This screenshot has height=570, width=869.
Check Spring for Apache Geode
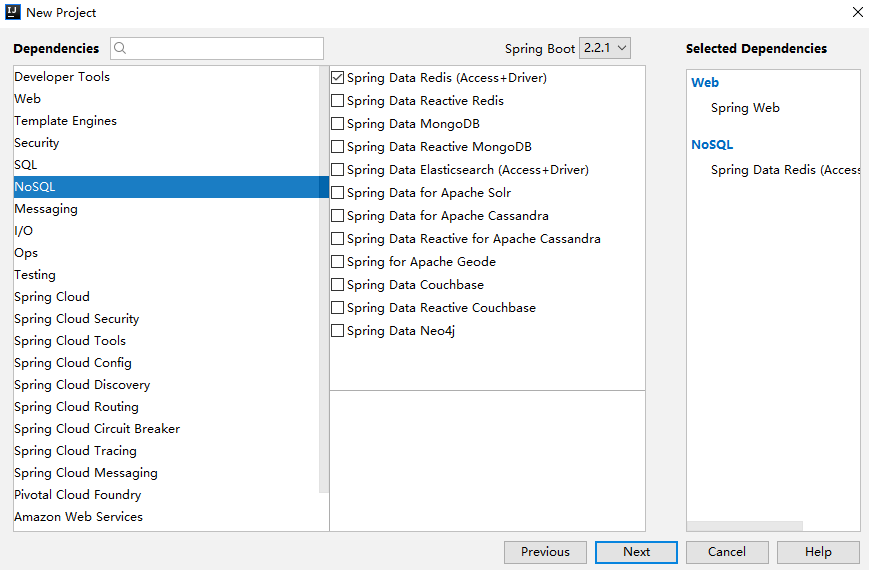click(x=338, y=262)
